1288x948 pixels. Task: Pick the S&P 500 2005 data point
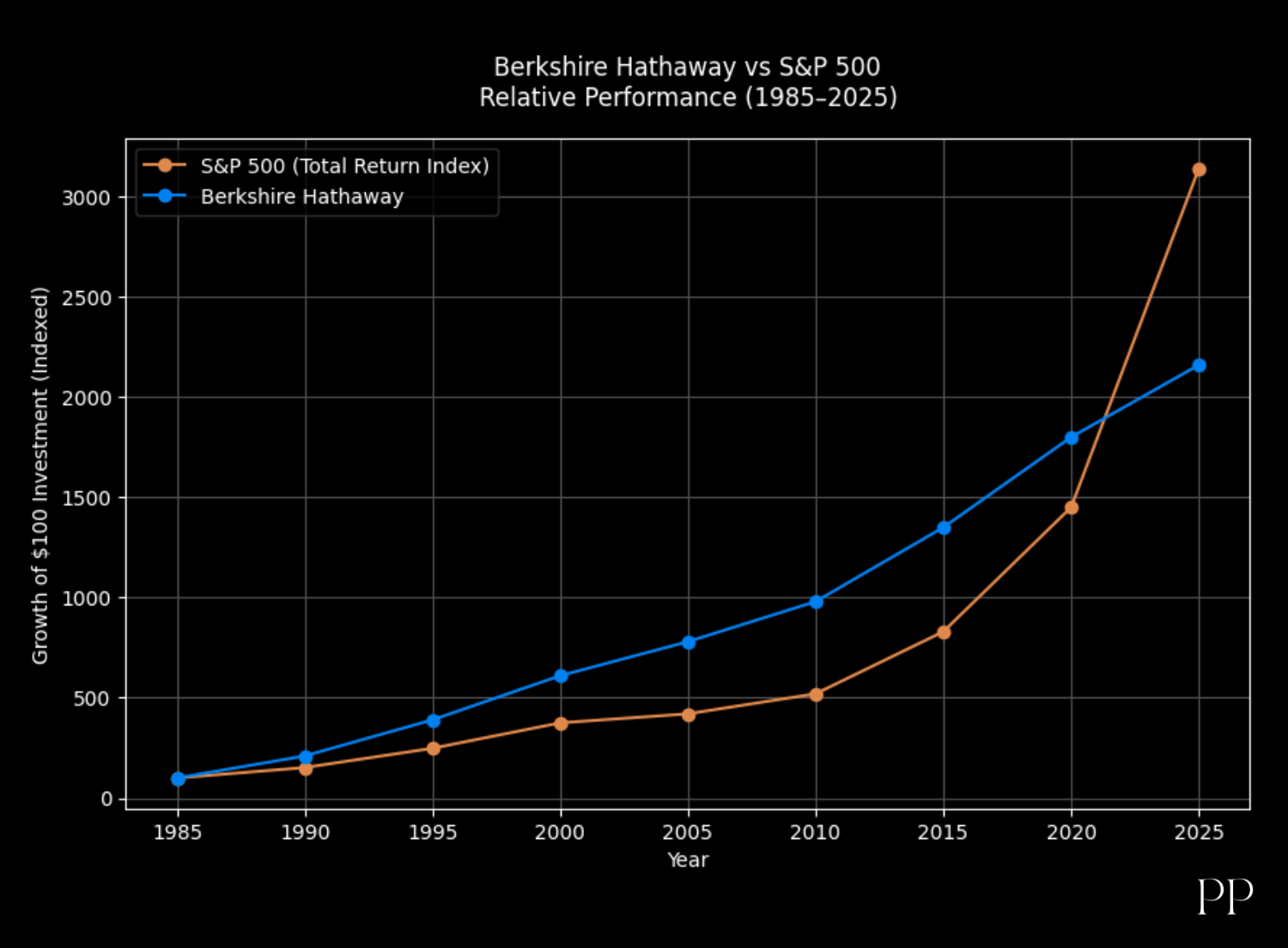689,714
